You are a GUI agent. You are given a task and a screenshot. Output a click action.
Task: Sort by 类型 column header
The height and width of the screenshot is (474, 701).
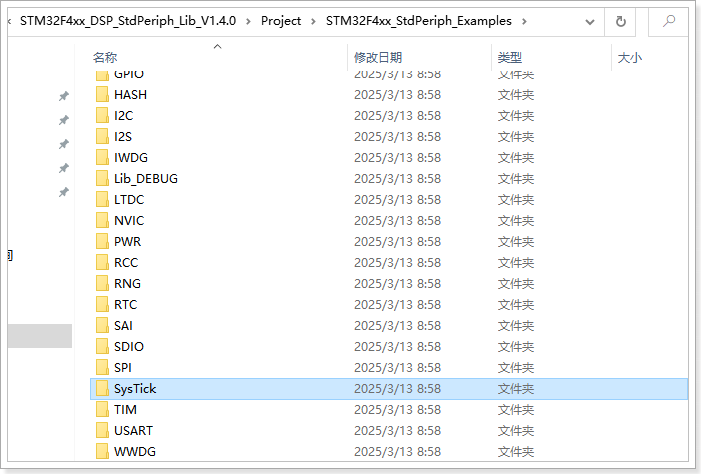pos(510,58)
